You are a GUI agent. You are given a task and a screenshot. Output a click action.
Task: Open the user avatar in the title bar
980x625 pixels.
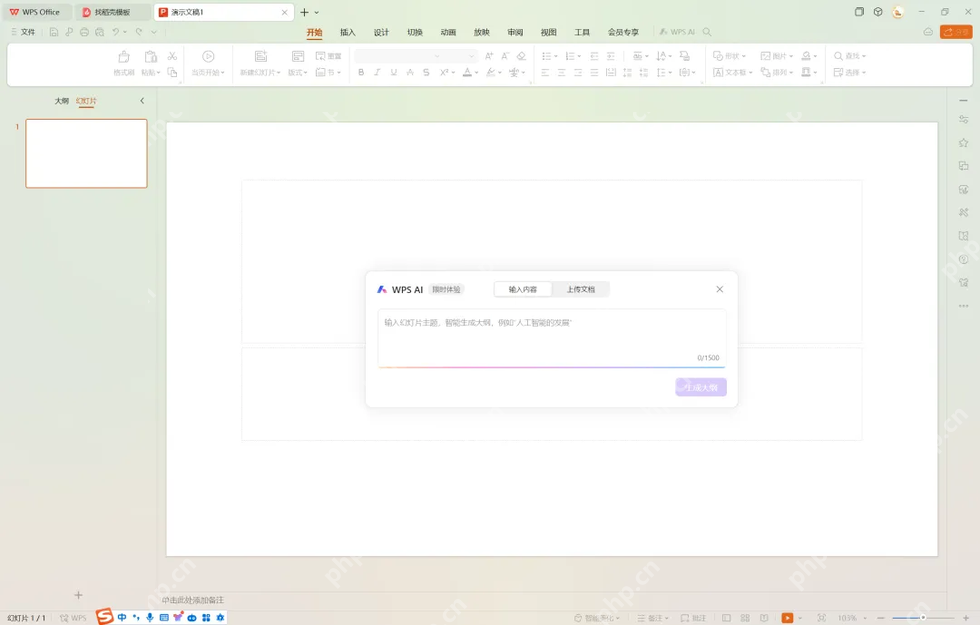(898, 12)
